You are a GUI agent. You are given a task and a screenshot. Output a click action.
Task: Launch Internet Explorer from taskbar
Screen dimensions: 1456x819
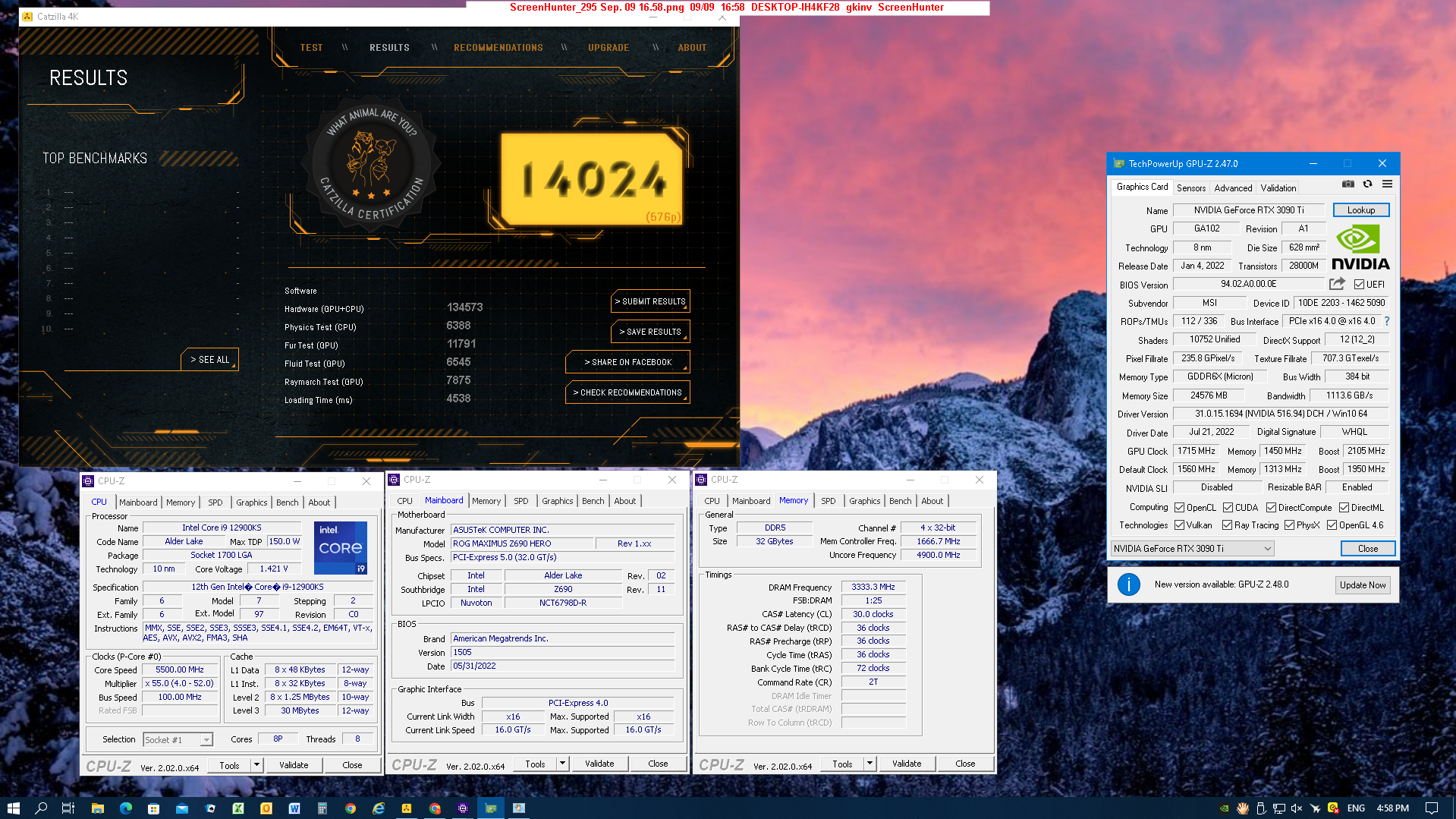pyautogui.click(x=379, y=808)
